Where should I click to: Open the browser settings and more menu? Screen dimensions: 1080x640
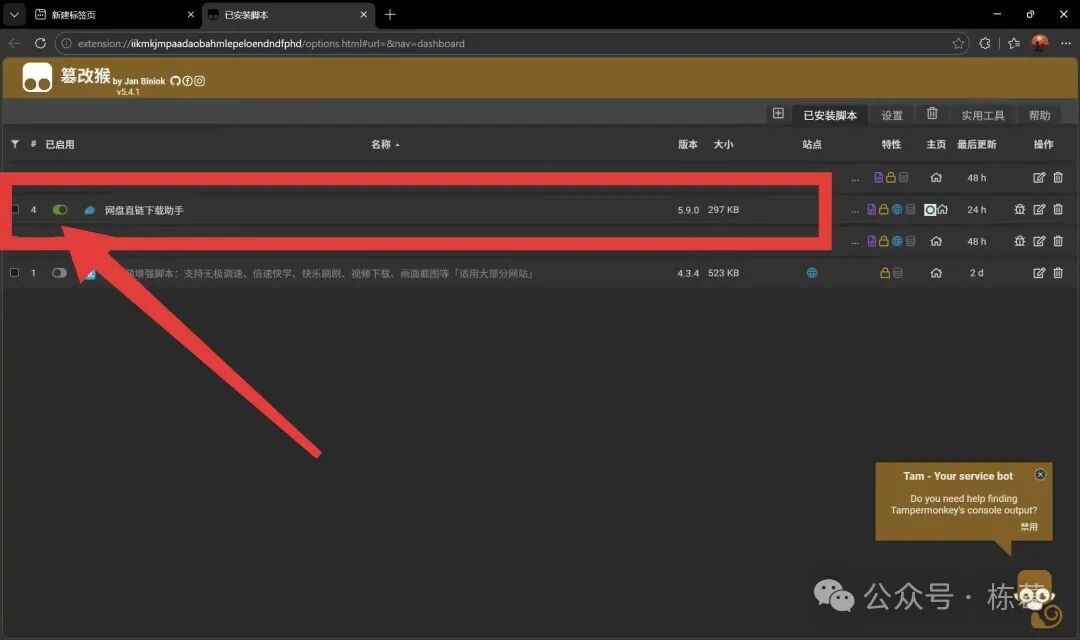(1065, 43)
